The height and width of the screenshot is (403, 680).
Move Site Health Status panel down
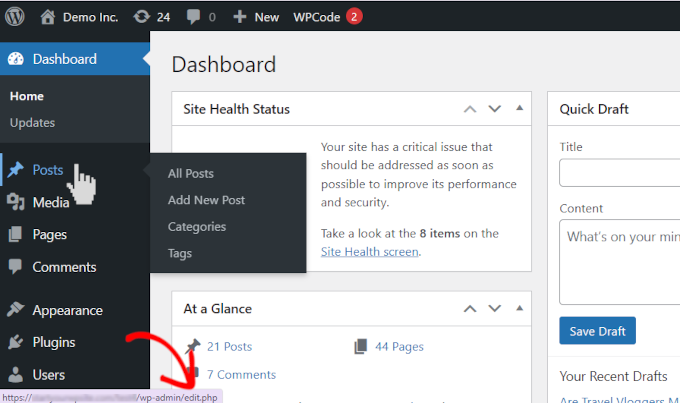pyautogui.click(x=493, y=109)
